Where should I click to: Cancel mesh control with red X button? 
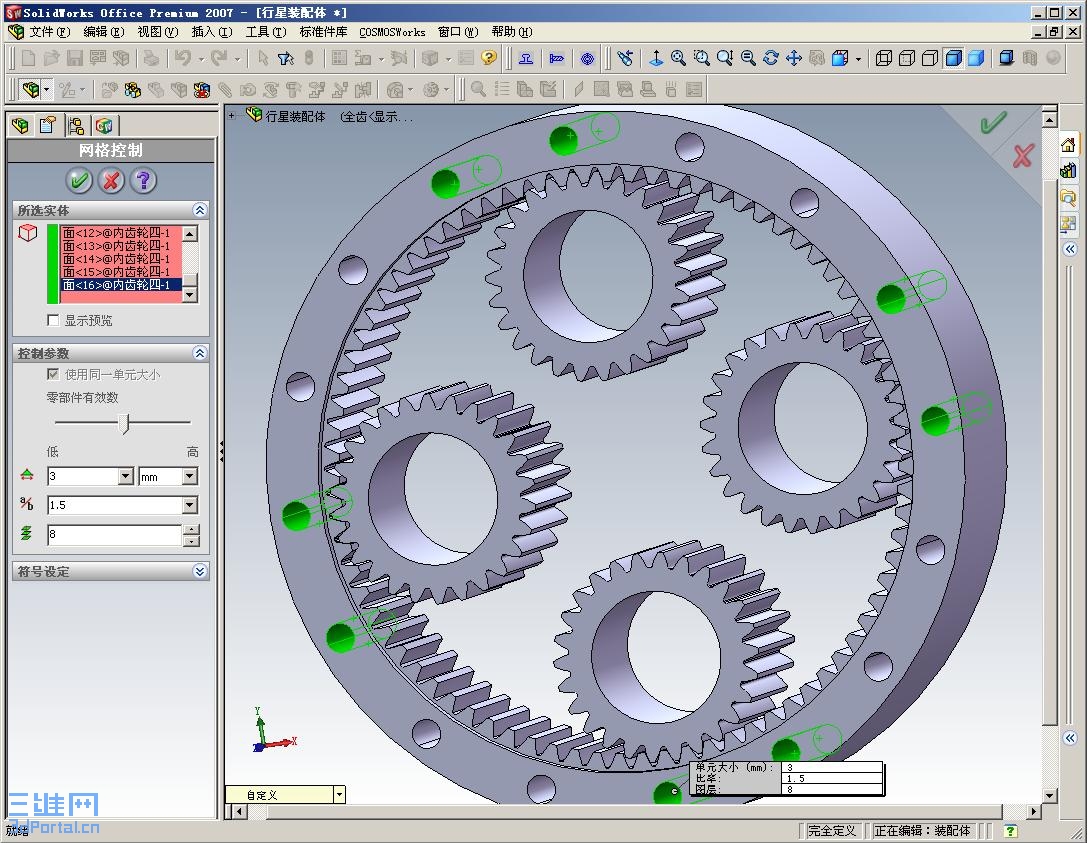point(111,181)
